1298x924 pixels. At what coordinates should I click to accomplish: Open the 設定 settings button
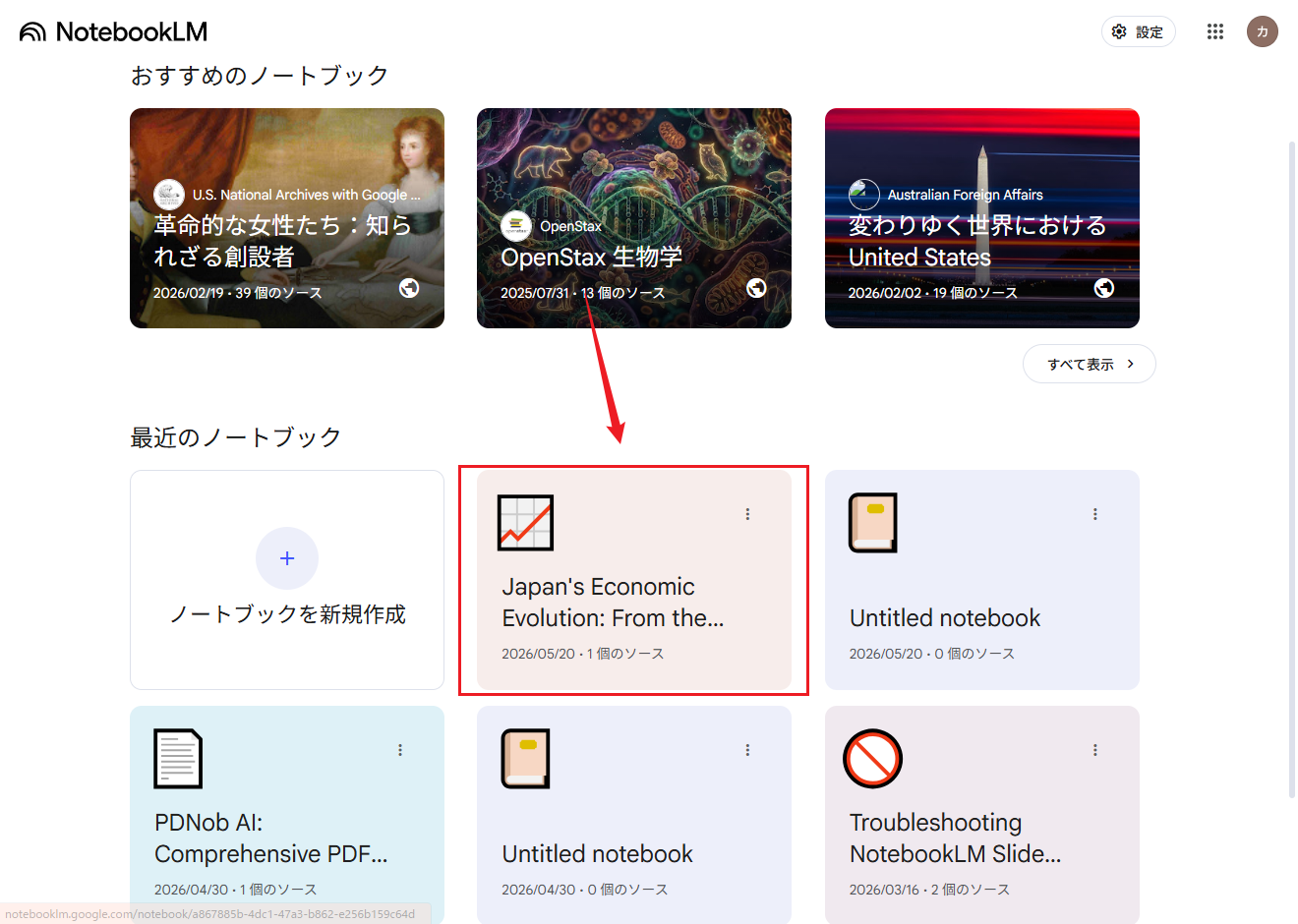1139,31
